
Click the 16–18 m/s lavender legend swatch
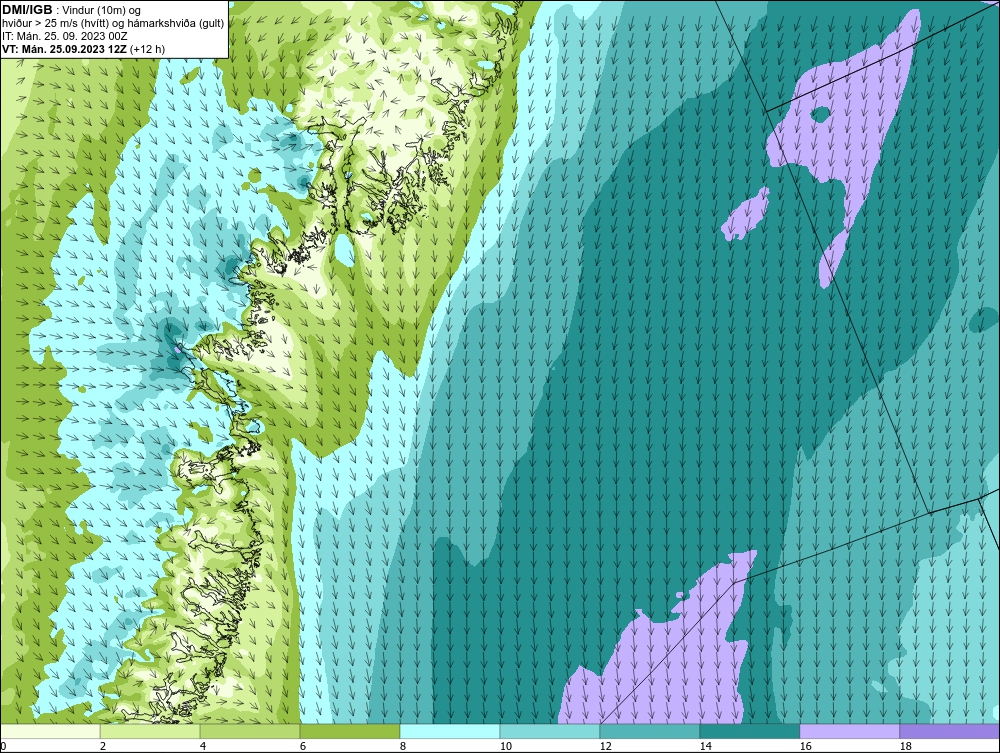(x=849, y=731)
